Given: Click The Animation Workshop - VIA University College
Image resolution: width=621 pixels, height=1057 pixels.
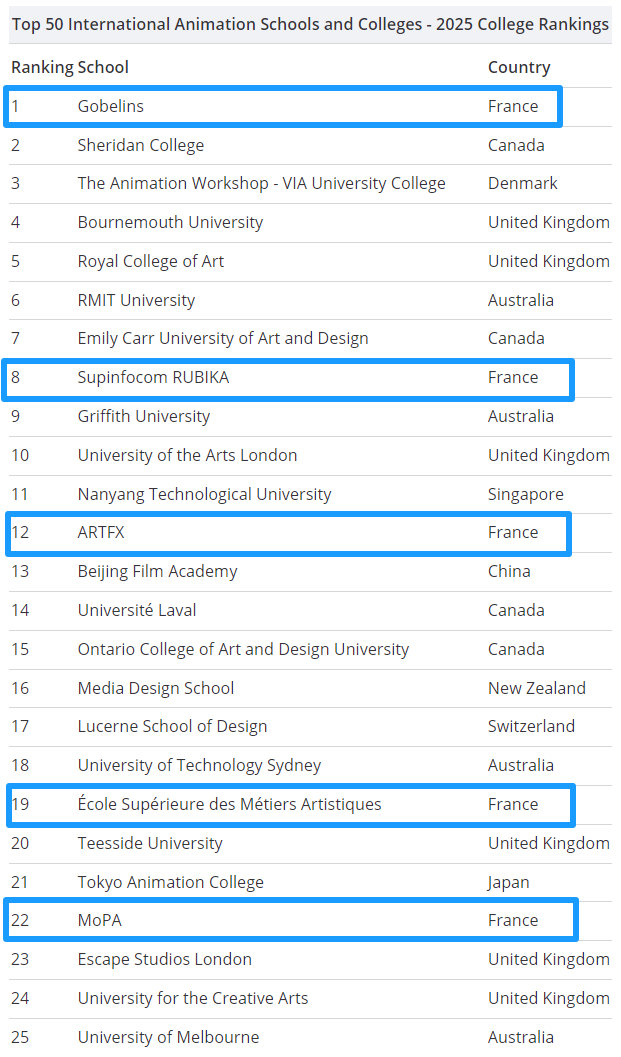Looking at the screenshot, I should [x=261, y=183].
